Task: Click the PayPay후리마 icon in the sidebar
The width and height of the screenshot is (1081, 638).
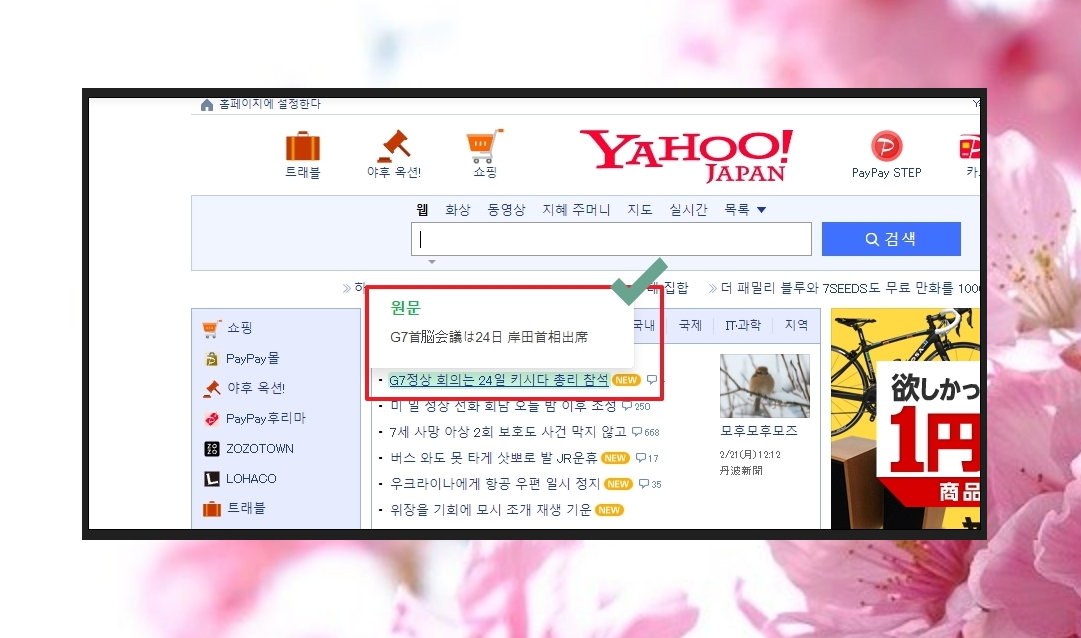Action: [212, 419]
